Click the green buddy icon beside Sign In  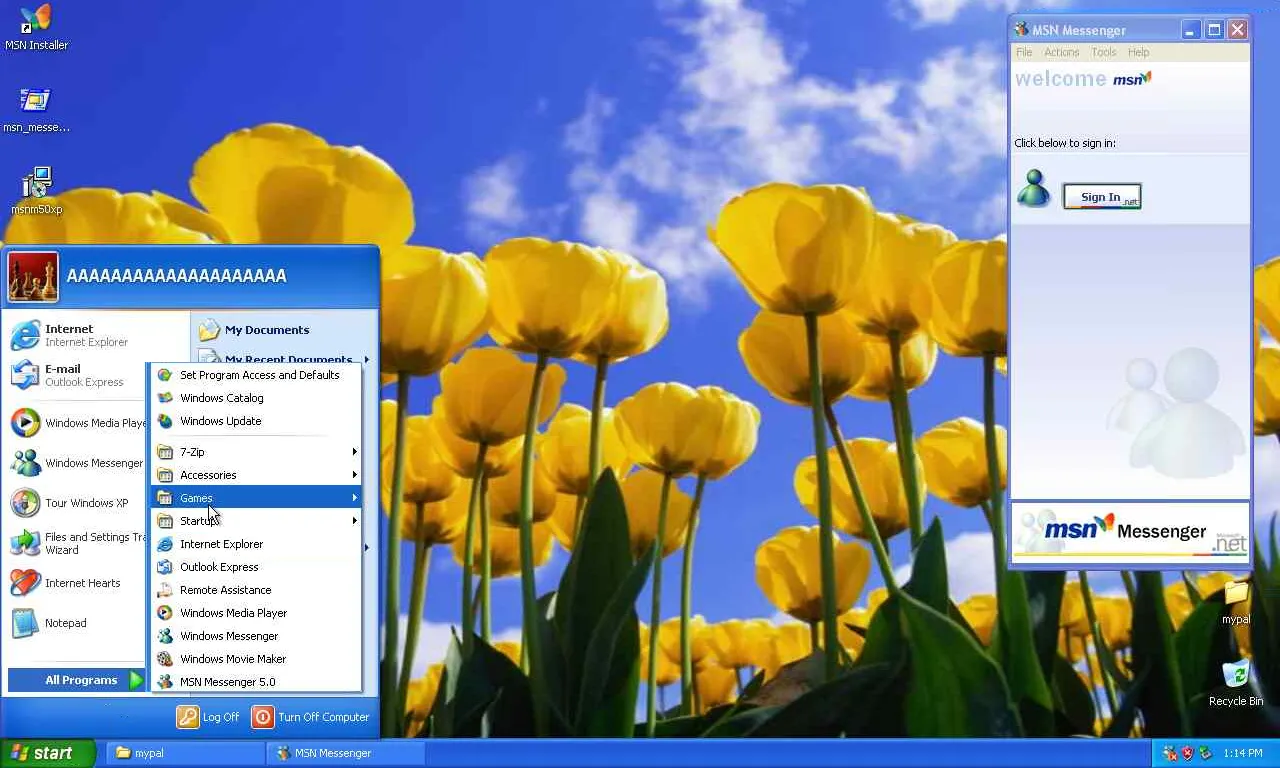click(x=1033, y=188)
